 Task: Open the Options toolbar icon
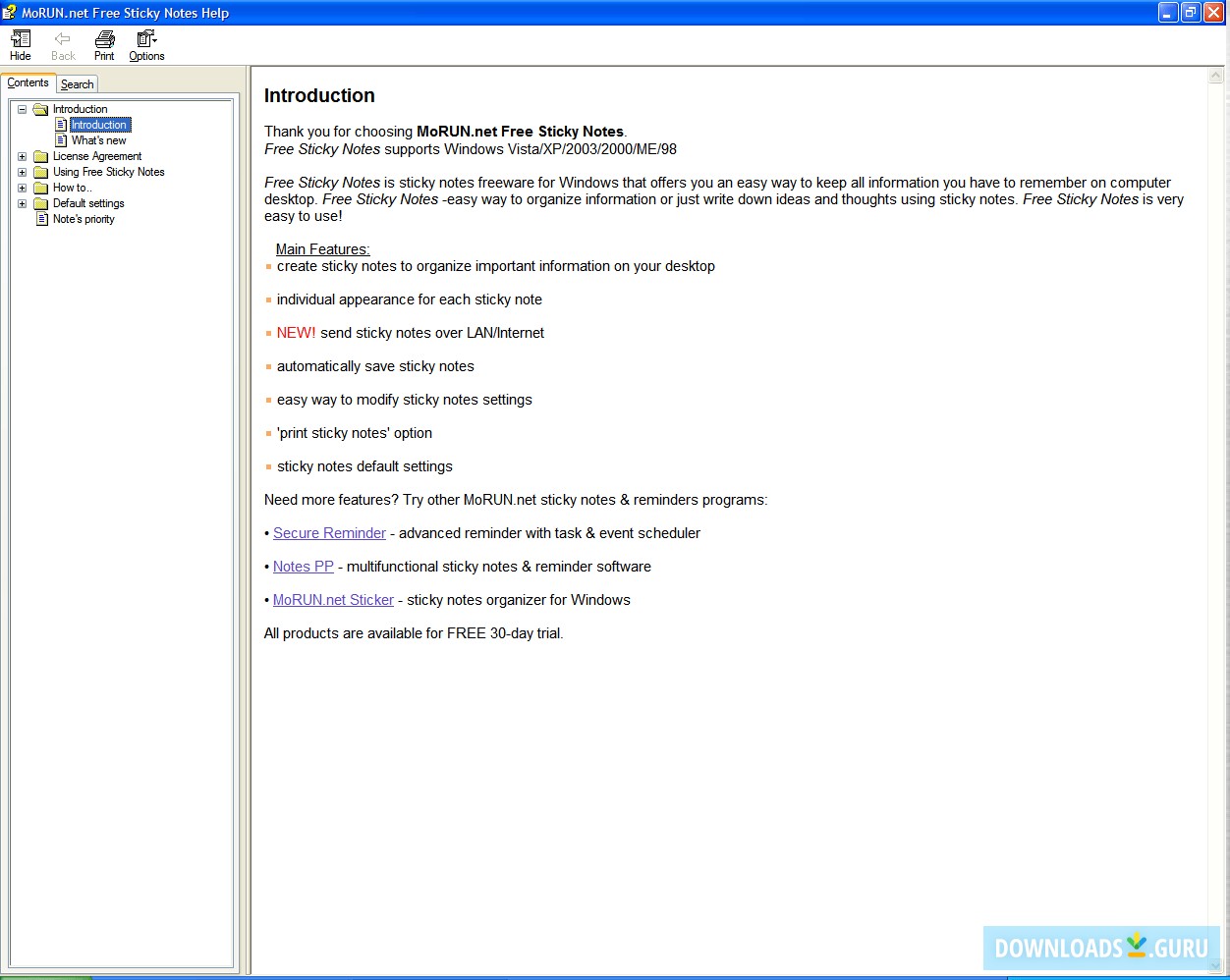(145, 40)
